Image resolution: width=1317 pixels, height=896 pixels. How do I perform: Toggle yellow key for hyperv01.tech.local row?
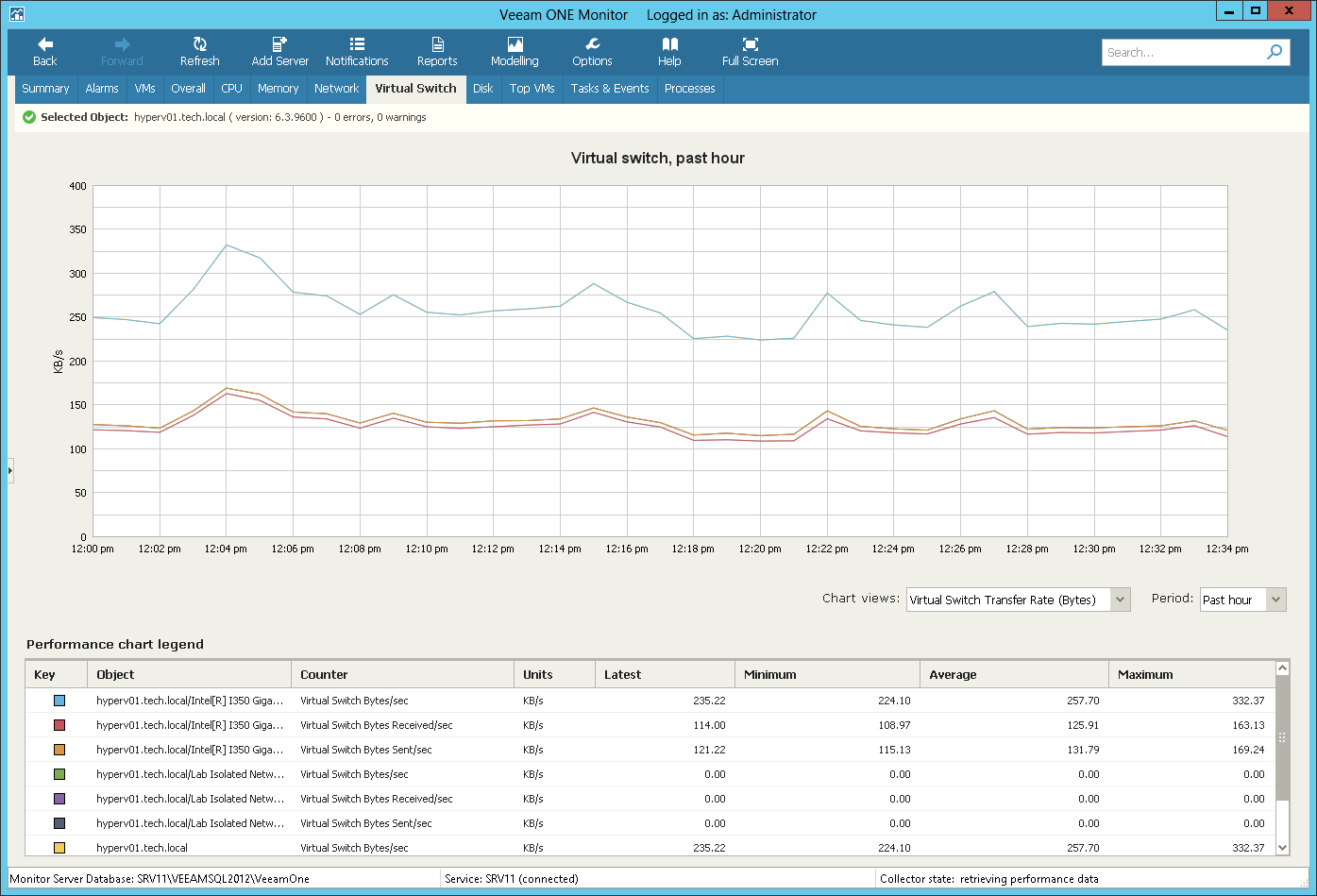[x=59, y=848]
